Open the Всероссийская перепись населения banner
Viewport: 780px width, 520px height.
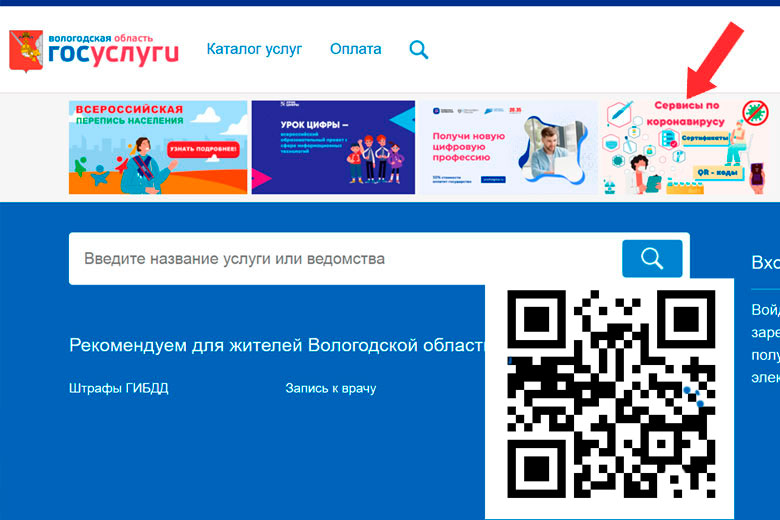pos(158,147)
